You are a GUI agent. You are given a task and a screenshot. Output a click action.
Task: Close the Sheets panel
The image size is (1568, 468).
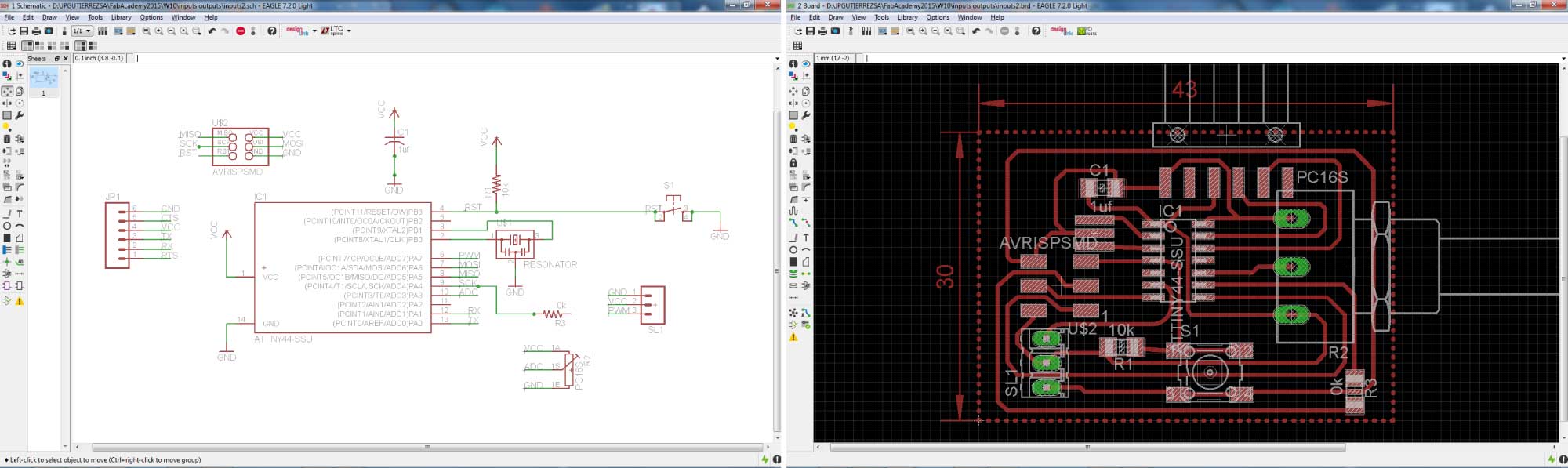click(66, 58)
